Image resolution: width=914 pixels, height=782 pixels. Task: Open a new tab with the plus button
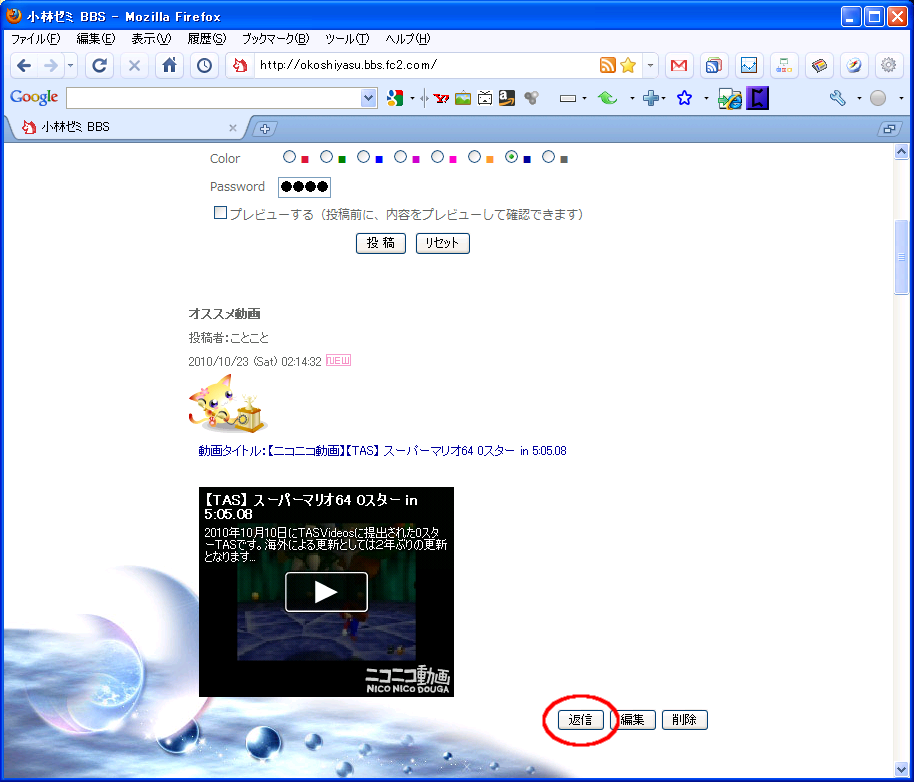click(265, 128)
